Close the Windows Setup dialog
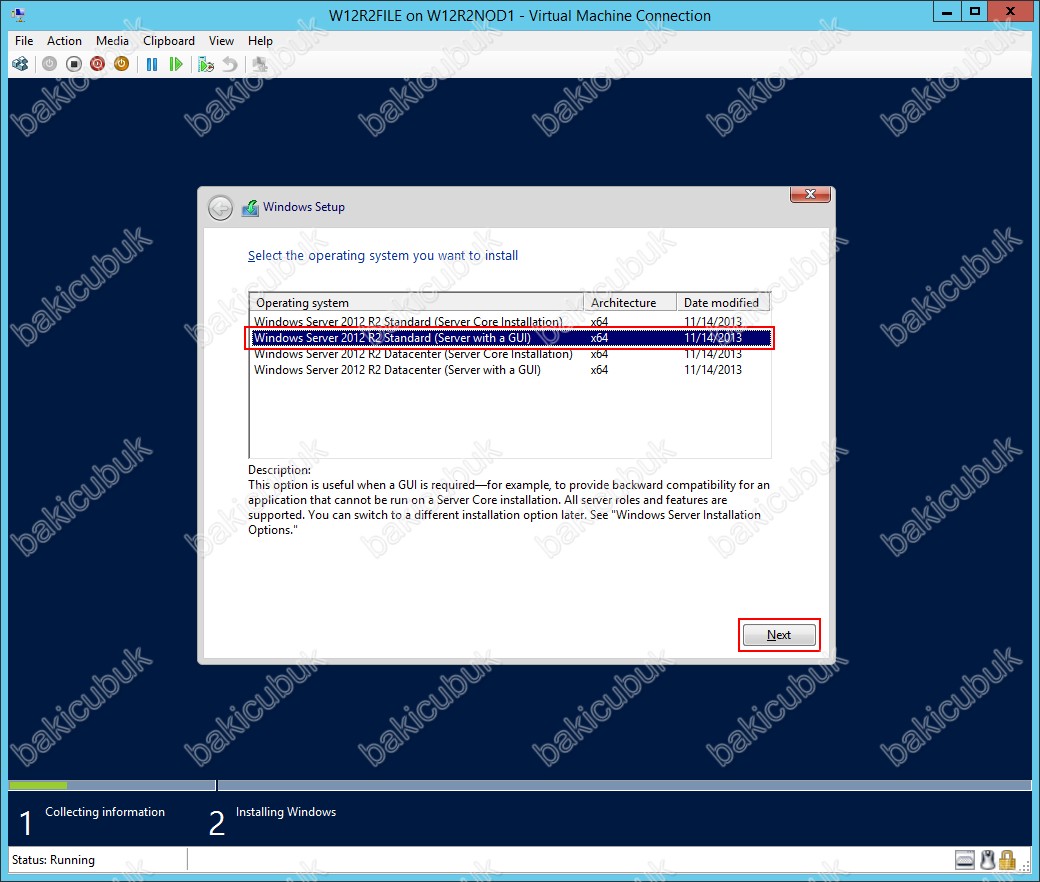Viewport: 1040px width, 882px height. click(x=810, y=194)
